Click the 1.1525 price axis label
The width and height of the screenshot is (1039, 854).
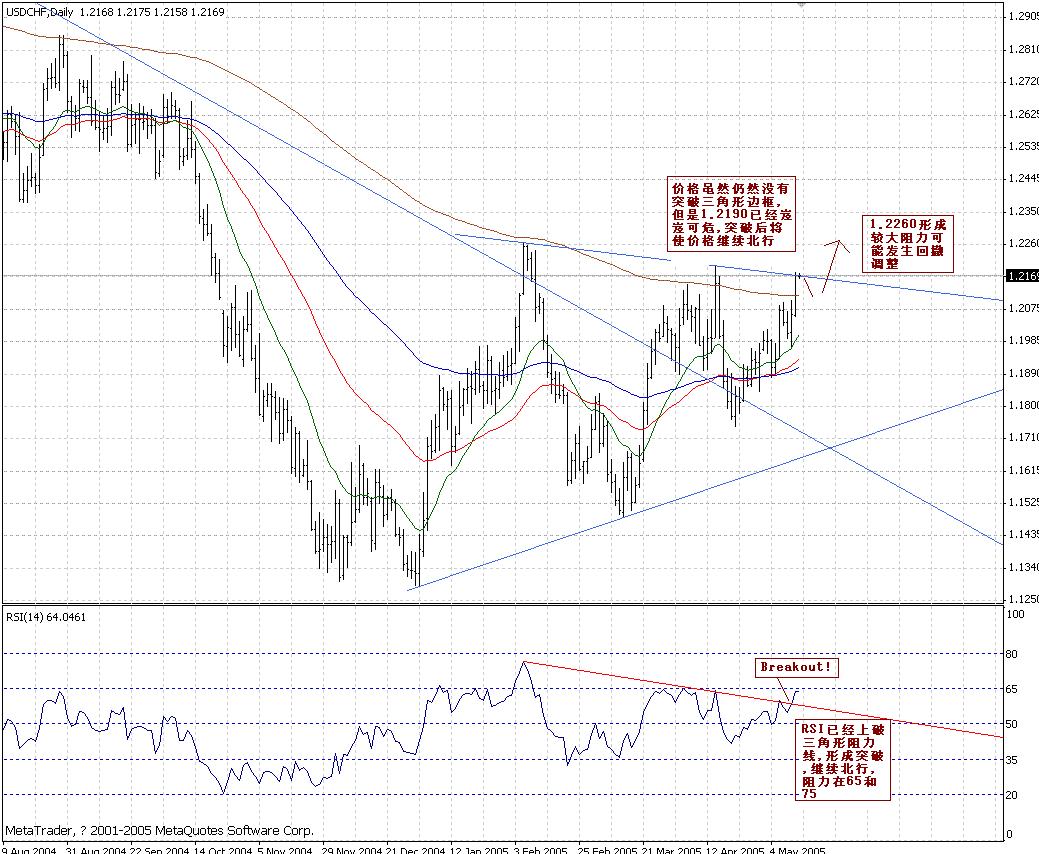coord(1023,502)
